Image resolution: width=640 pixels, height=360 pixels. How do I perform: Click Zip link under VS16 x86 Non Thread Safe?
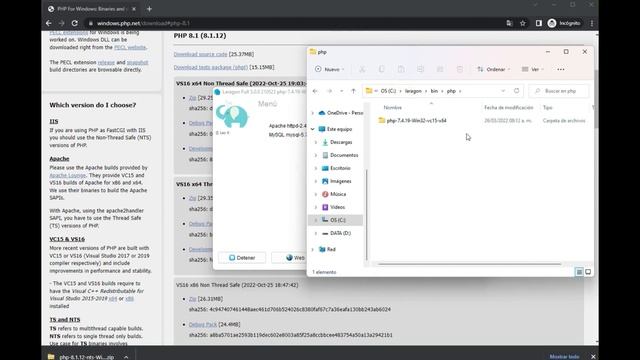click(x=192, y=299)
